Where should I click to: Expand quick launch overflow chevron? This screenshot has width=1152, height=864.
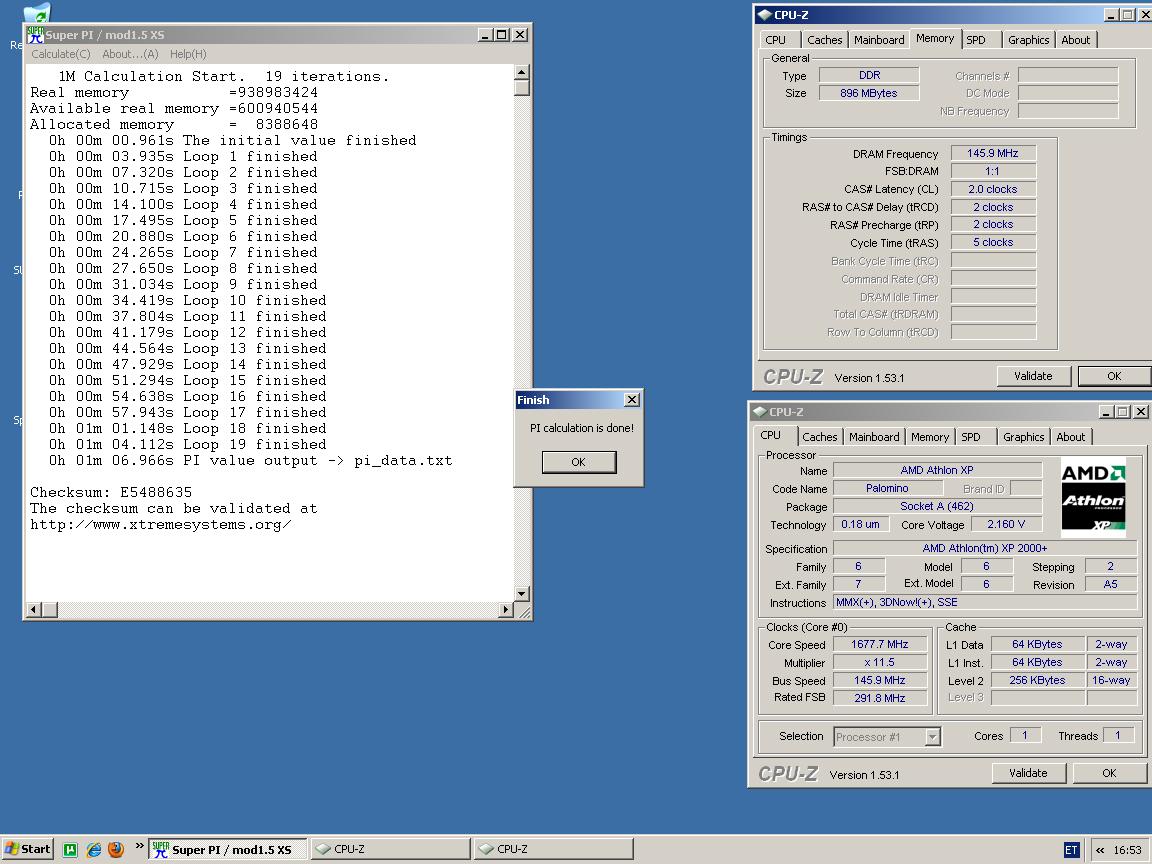(x=139, y=846)
